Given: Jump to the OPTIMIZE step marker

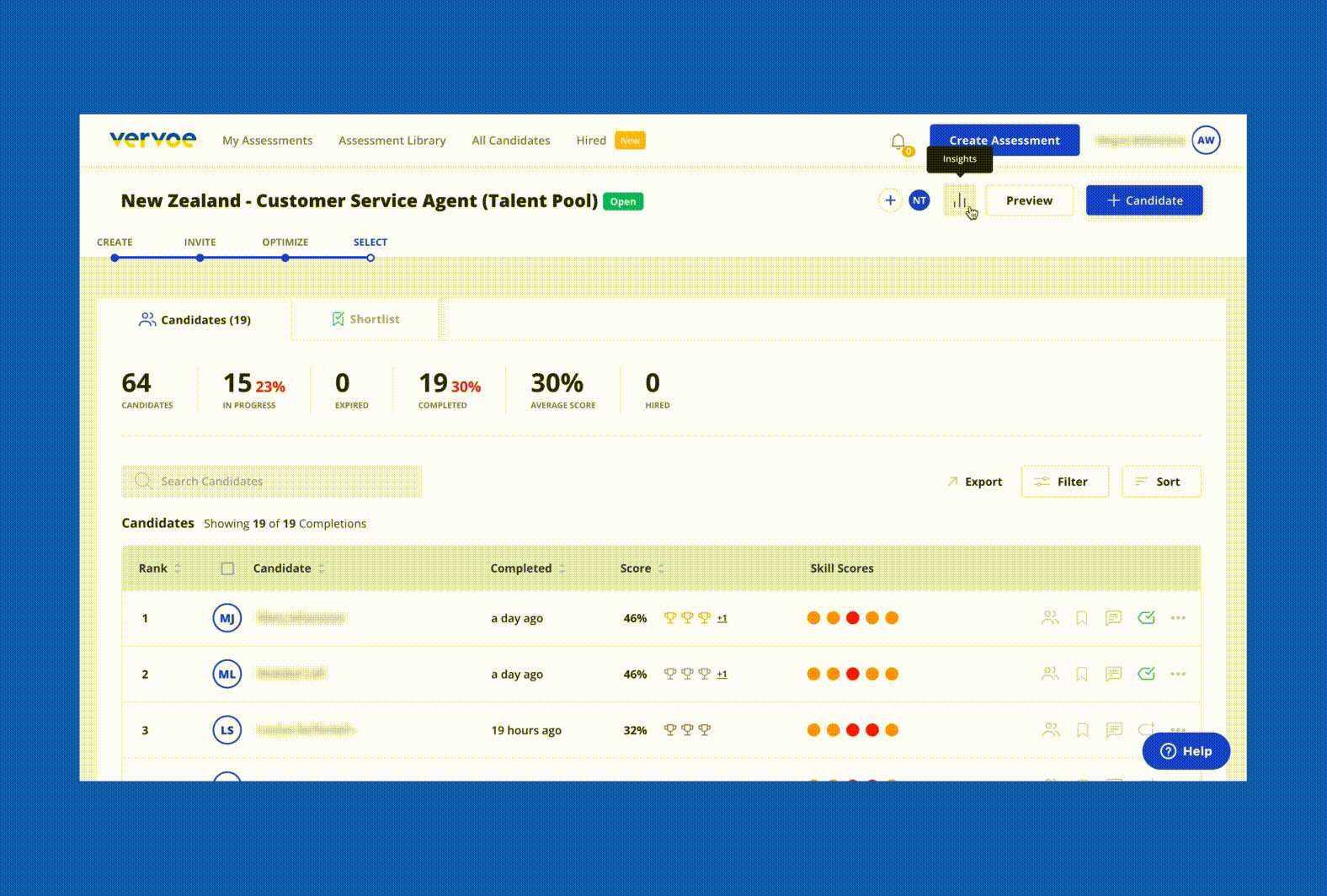Looking at the screenshot, I should [x=285, y=258].
